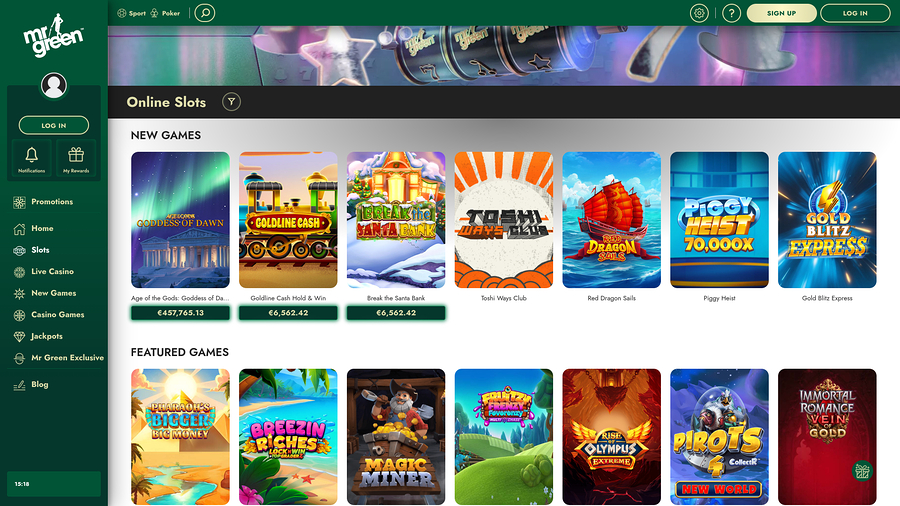Open Promotions in the sidebar
Viewport: 900px width, 506px height.
click(51, 202)
